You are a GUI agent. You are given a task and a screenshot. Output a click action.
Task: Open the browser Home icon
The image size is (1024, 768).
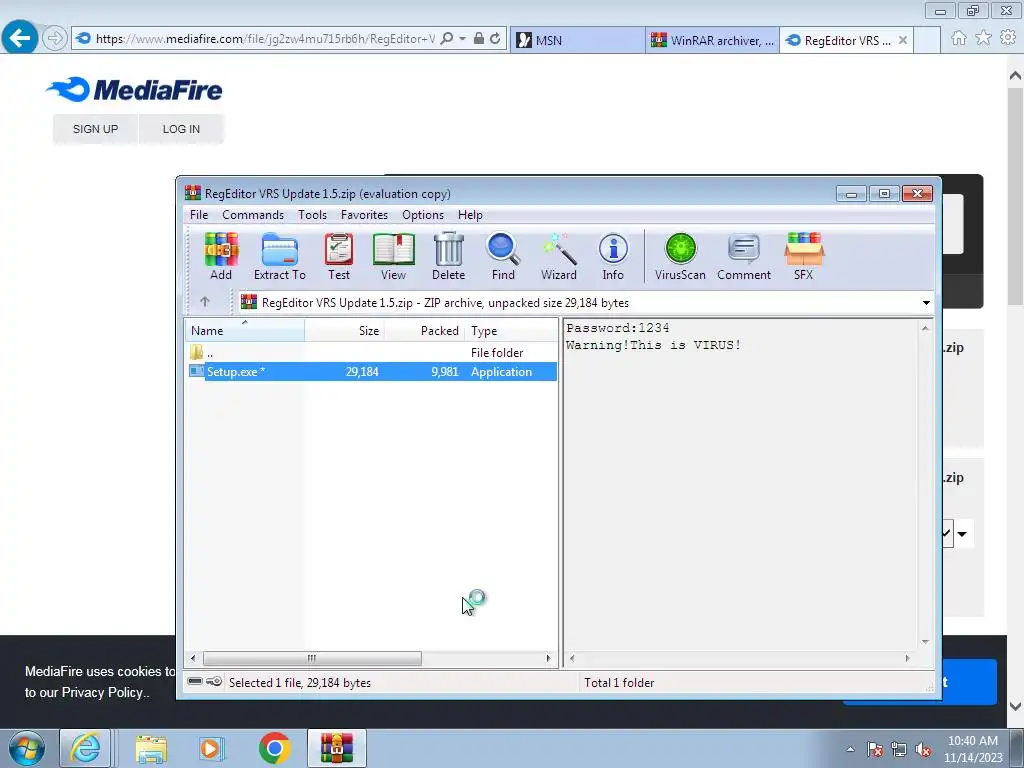(959, 39)
